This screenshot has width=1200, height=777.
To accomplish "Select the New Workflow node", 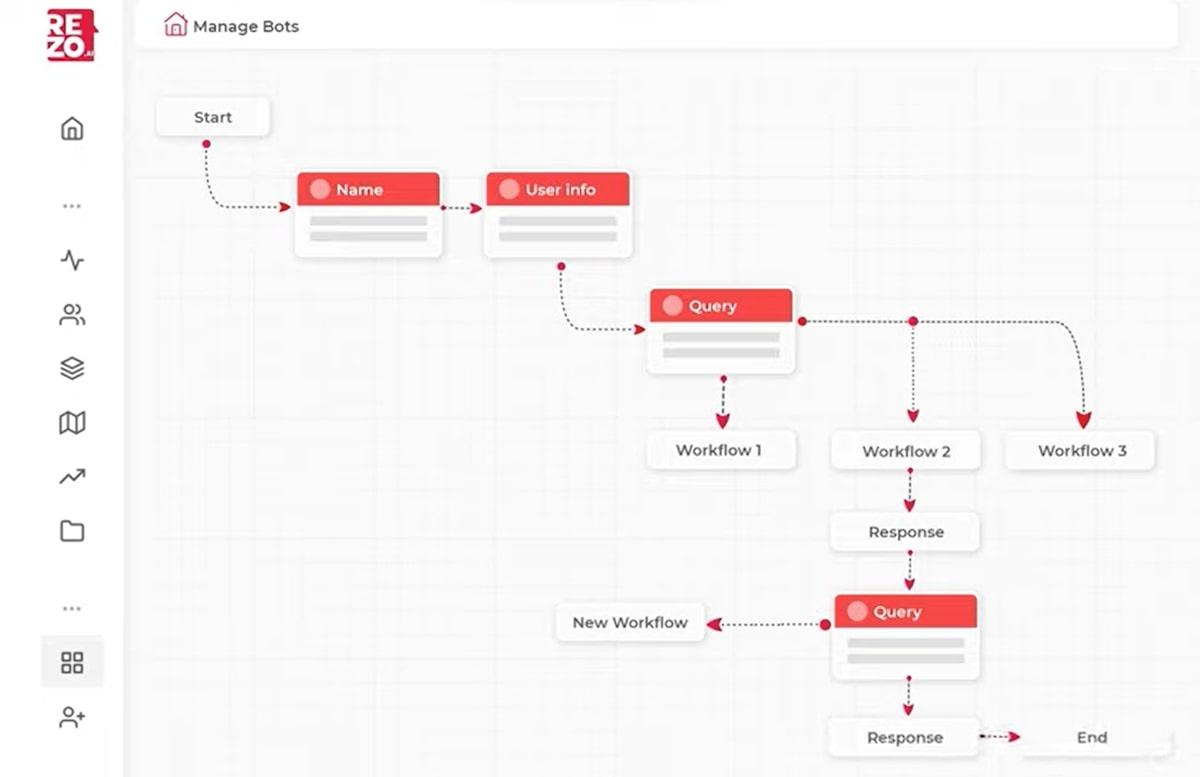I will (x=630, y=622).
